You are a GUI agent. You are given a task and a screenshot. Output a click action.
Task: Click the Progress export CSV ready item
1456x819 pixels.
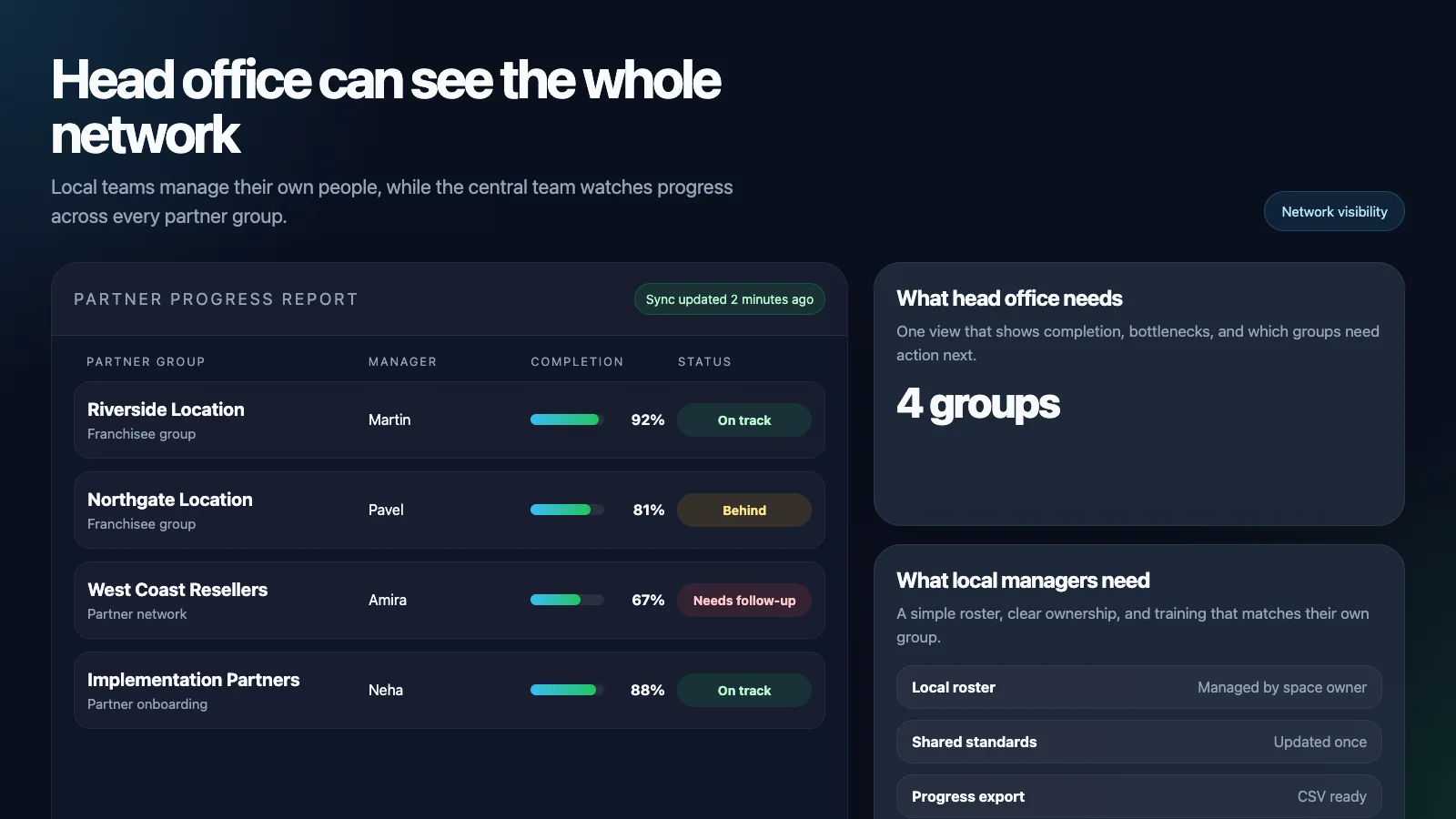(1139, 796)
